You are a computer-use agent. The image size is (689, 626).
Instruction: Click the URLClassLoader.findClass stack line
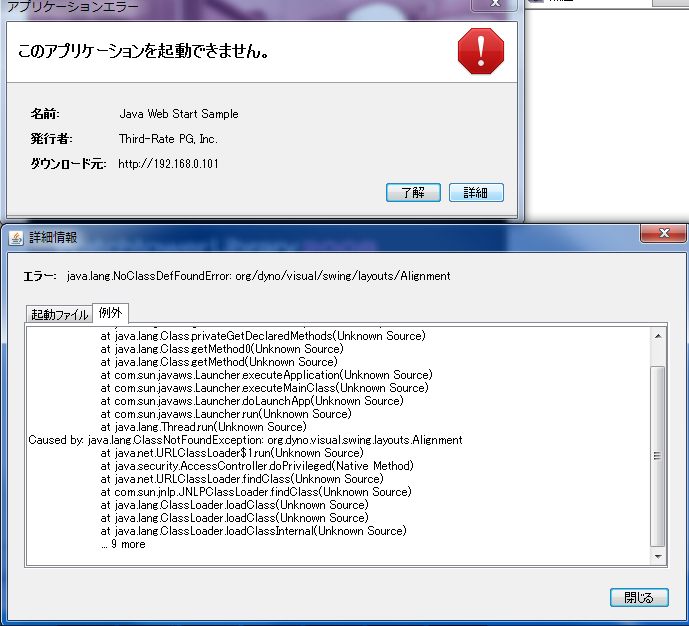pos(242,478)
